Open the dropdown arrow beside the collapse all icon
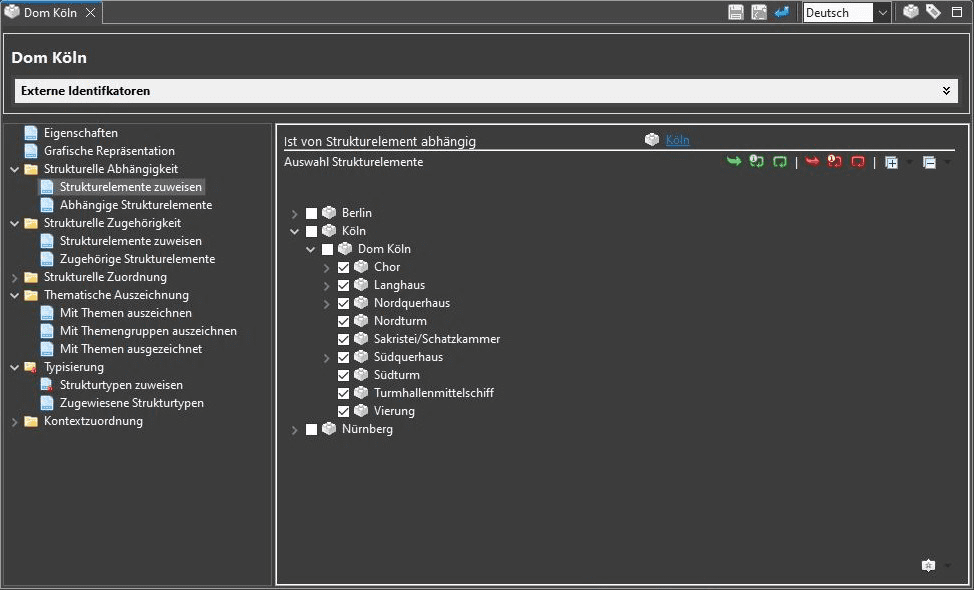This screenshot has height=590, width=974. (x=947, y=163)
